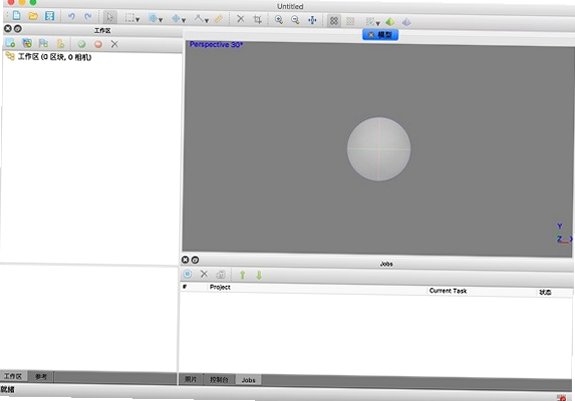575x401 pixels.
Task: Add photos in the workspace toolbar
Action: [x=27, y=43]
